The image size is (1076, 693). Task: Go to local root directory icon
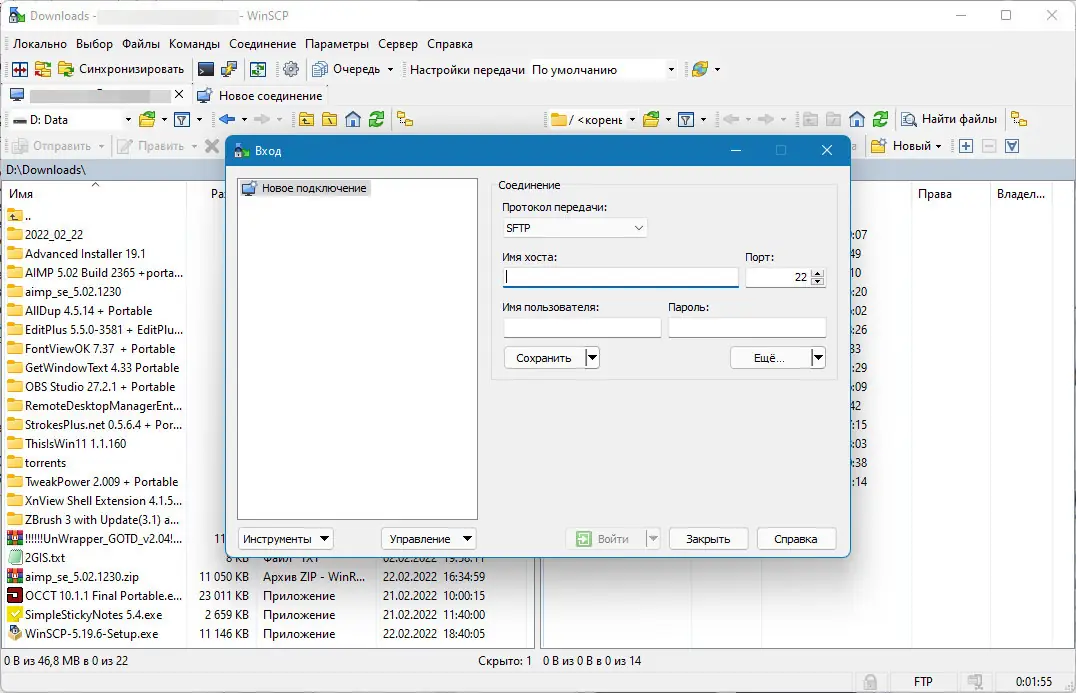(x=329, y=119)
